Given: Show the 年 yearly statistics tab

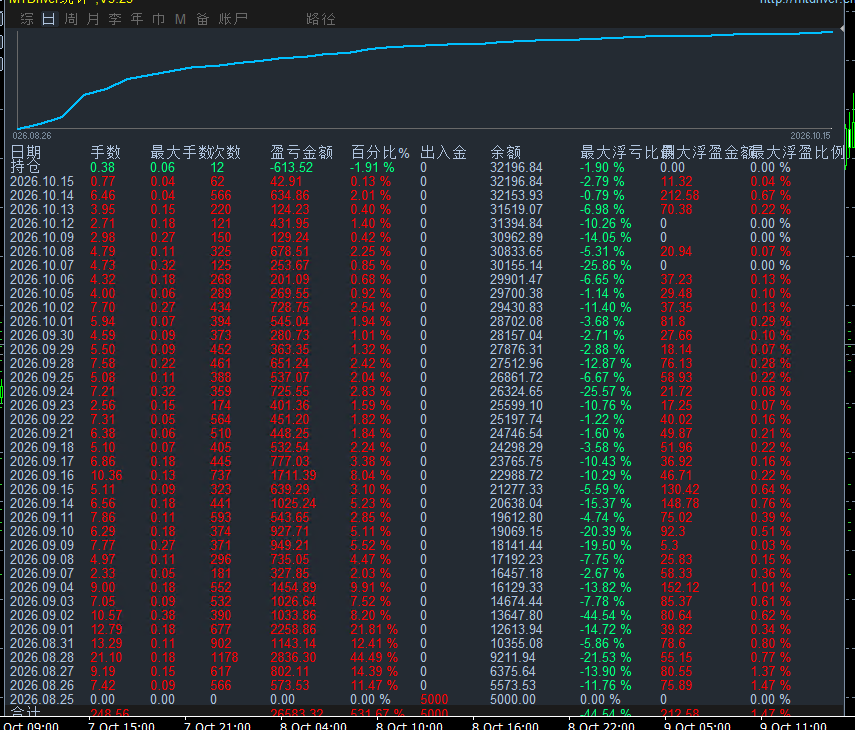Looking at the screenshot, I should 137,20.
